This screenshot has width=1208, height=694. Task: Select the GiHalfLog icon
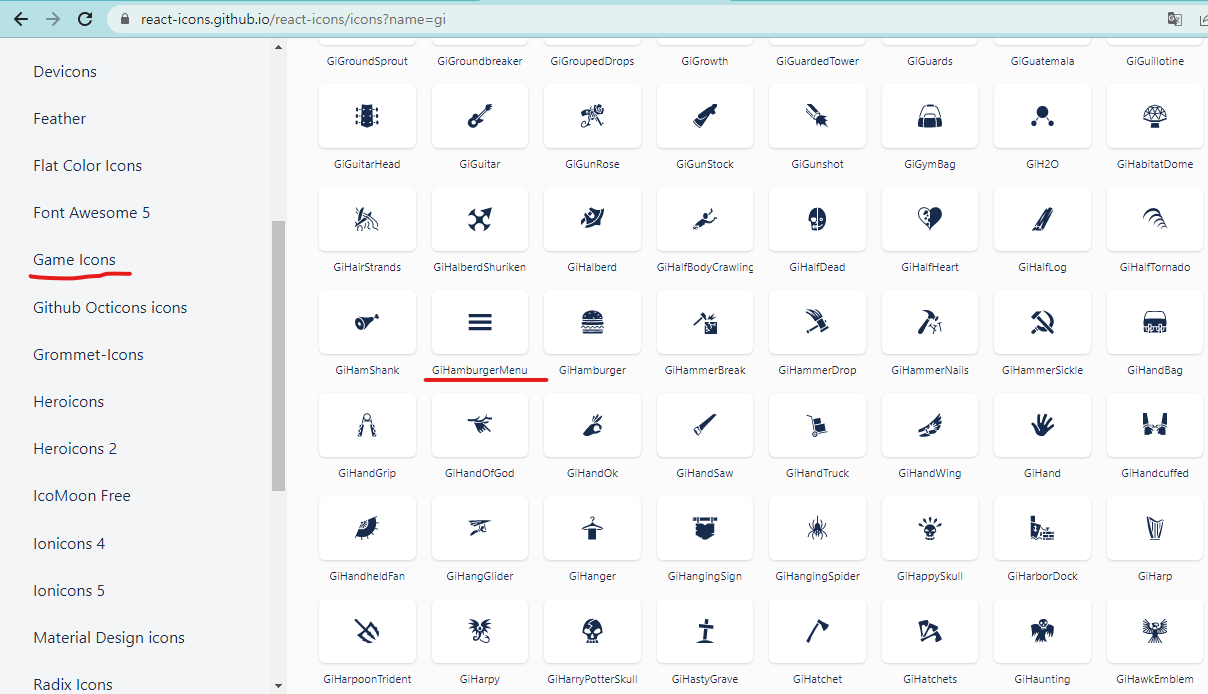(1042, 219)
